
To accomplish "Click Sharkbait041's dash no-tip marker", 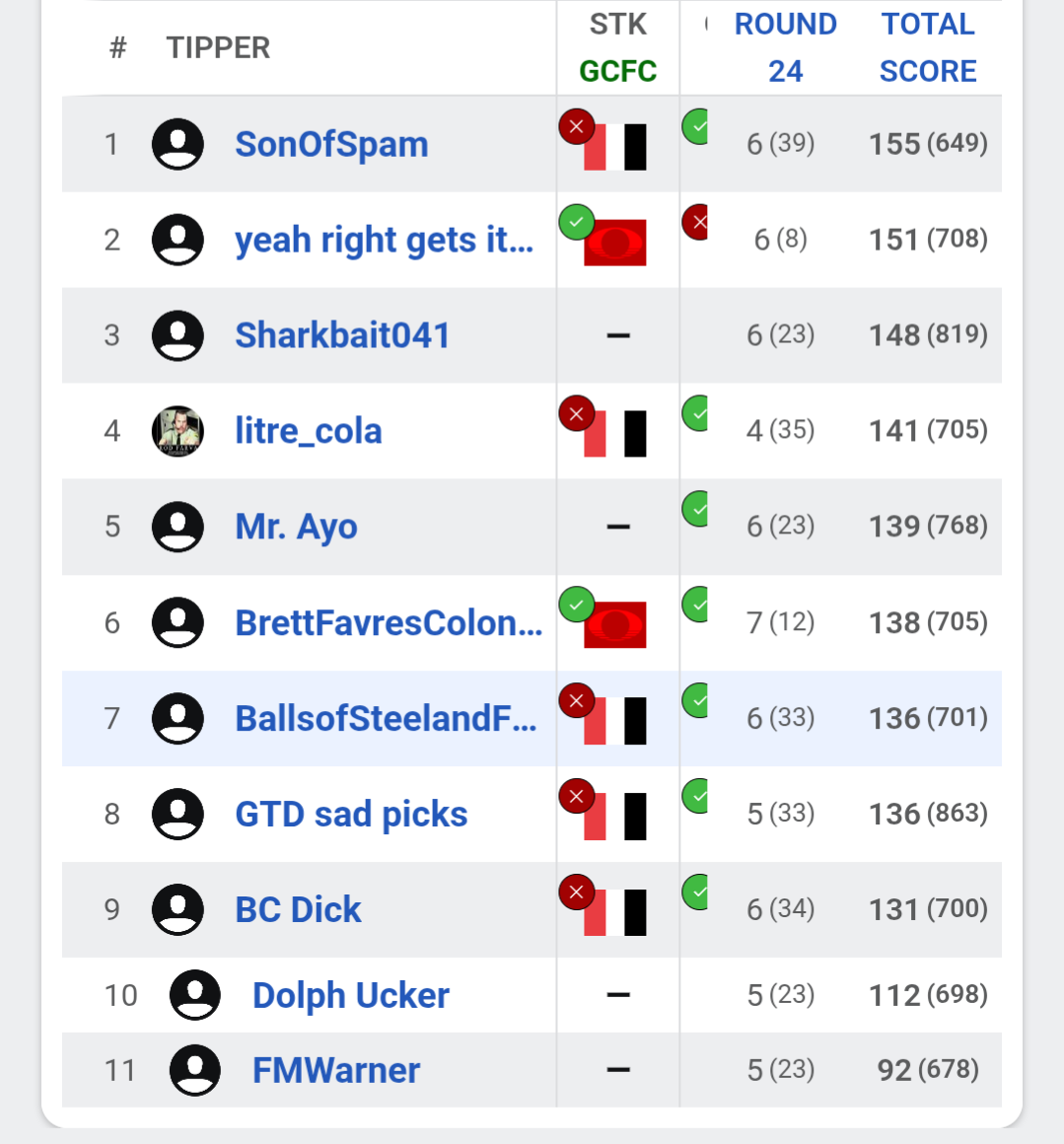I will pyautogui.click(x=617, y=335).
